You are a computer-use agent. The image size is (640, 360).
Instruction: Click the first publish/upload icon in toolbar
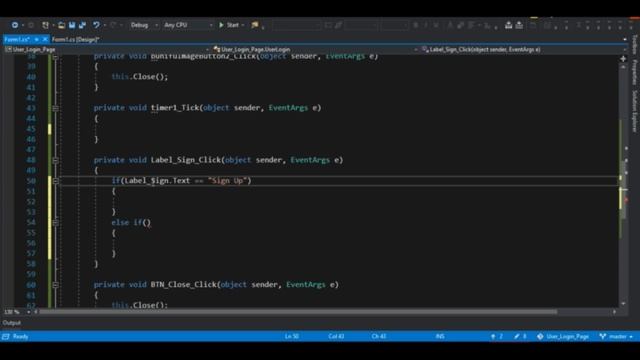pyautogui.click(x=509, y=25)
